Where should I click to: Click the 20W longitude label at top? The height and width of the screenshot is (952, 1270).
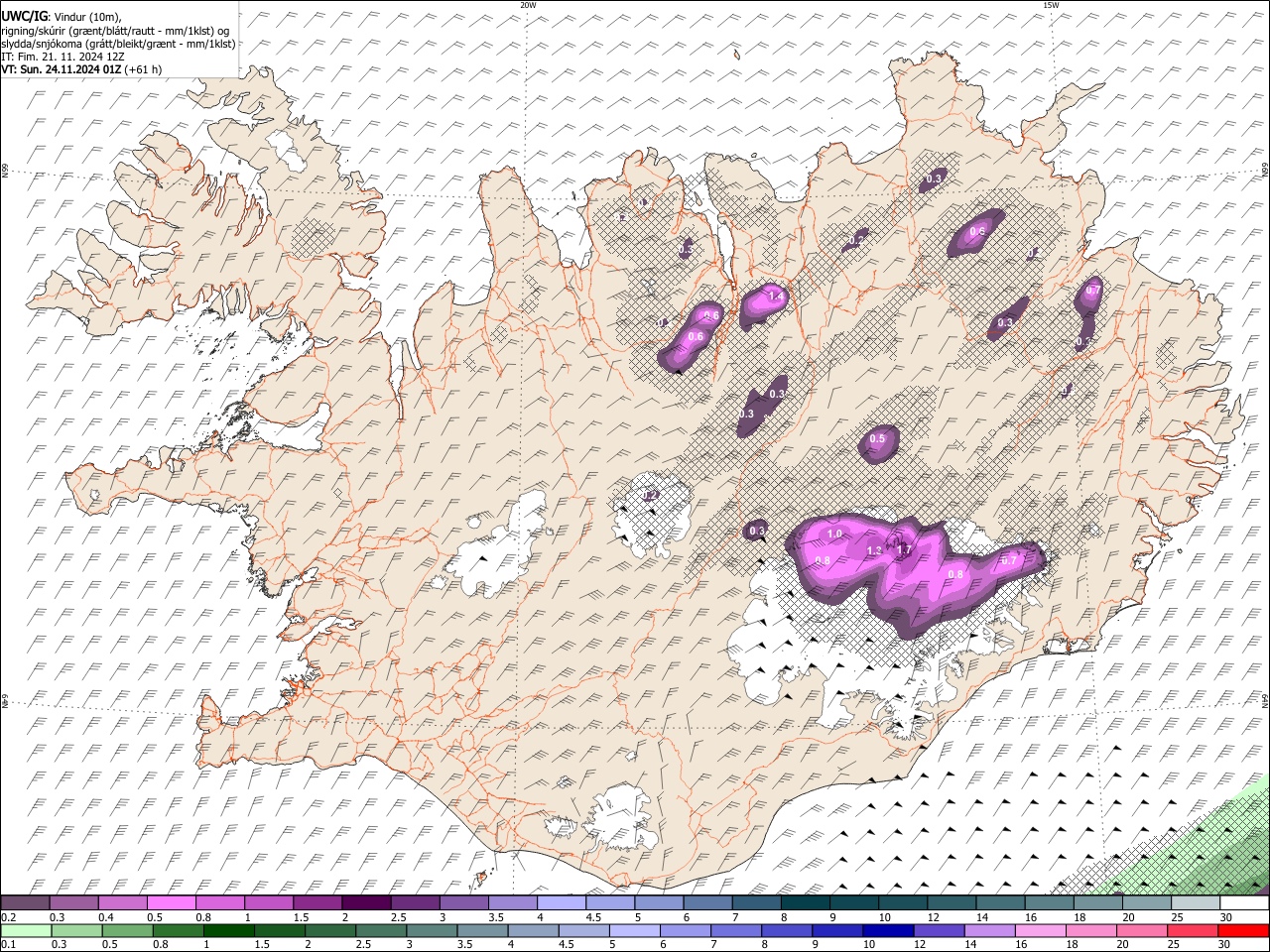528,5
